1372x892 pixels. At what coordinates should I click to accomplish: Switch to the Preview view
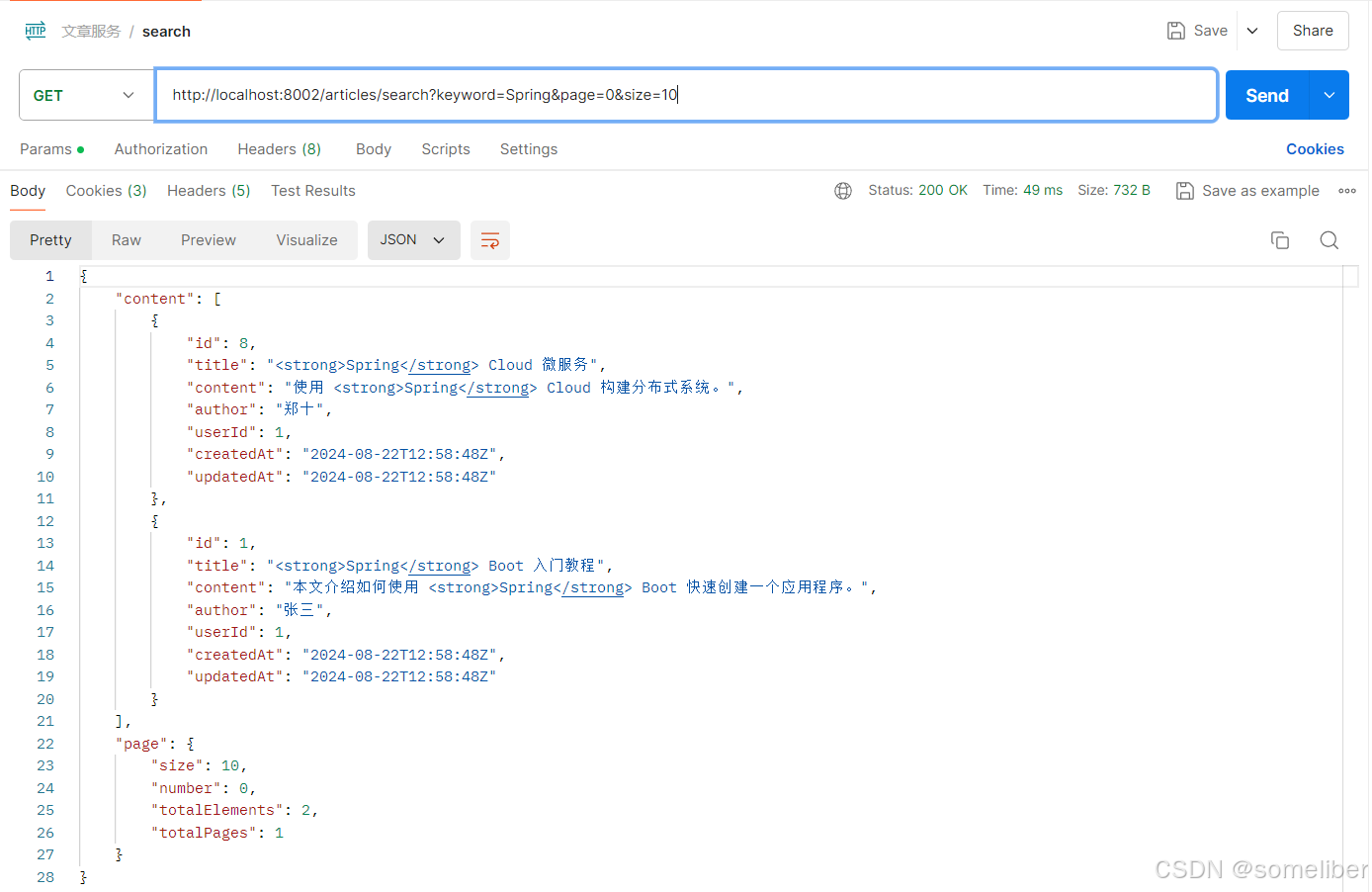(x=209, y=240)
